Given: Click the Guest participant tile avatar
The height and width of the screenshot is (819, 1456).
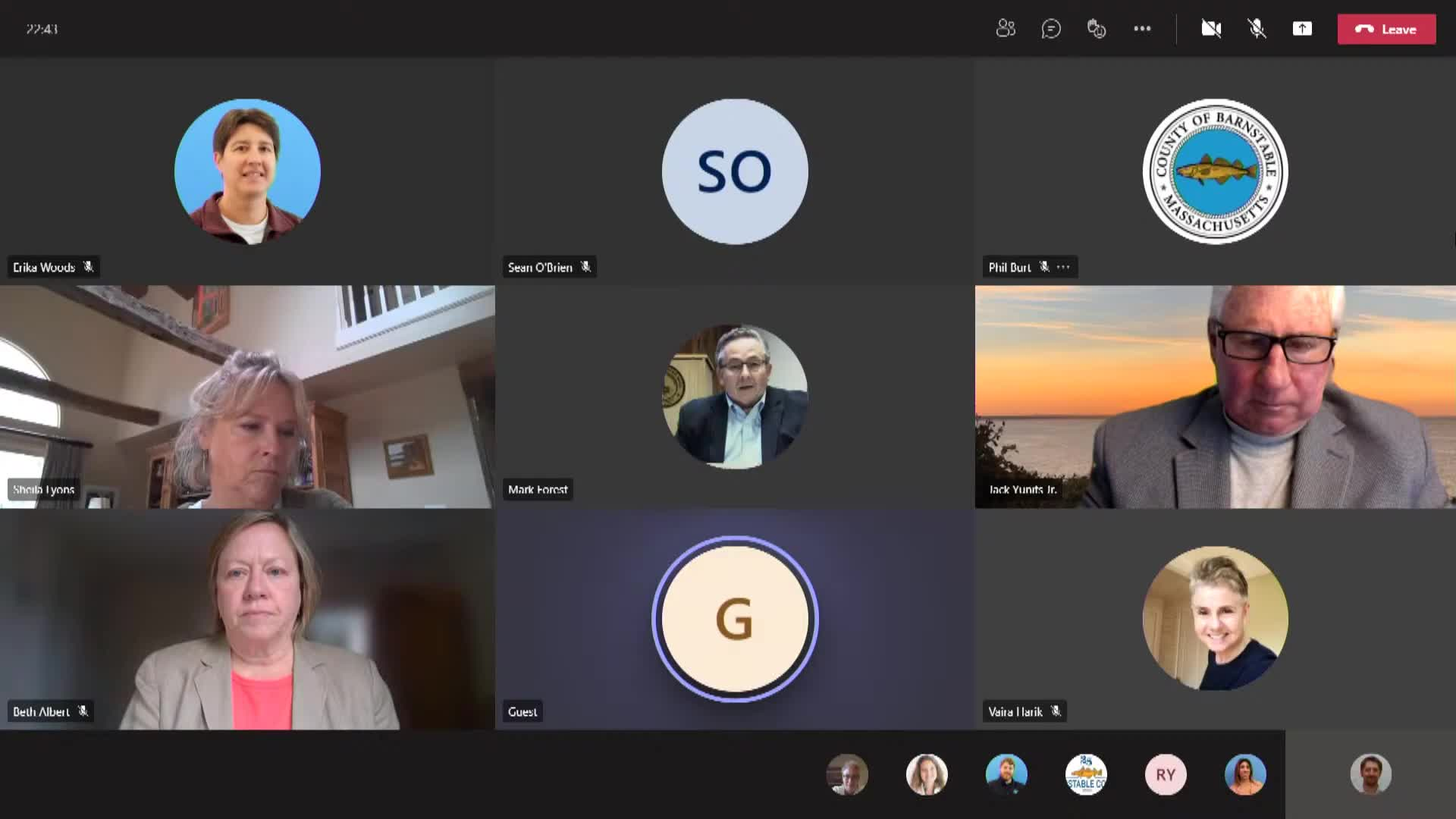Looking at the screenshot, I should tap(734, 619).
